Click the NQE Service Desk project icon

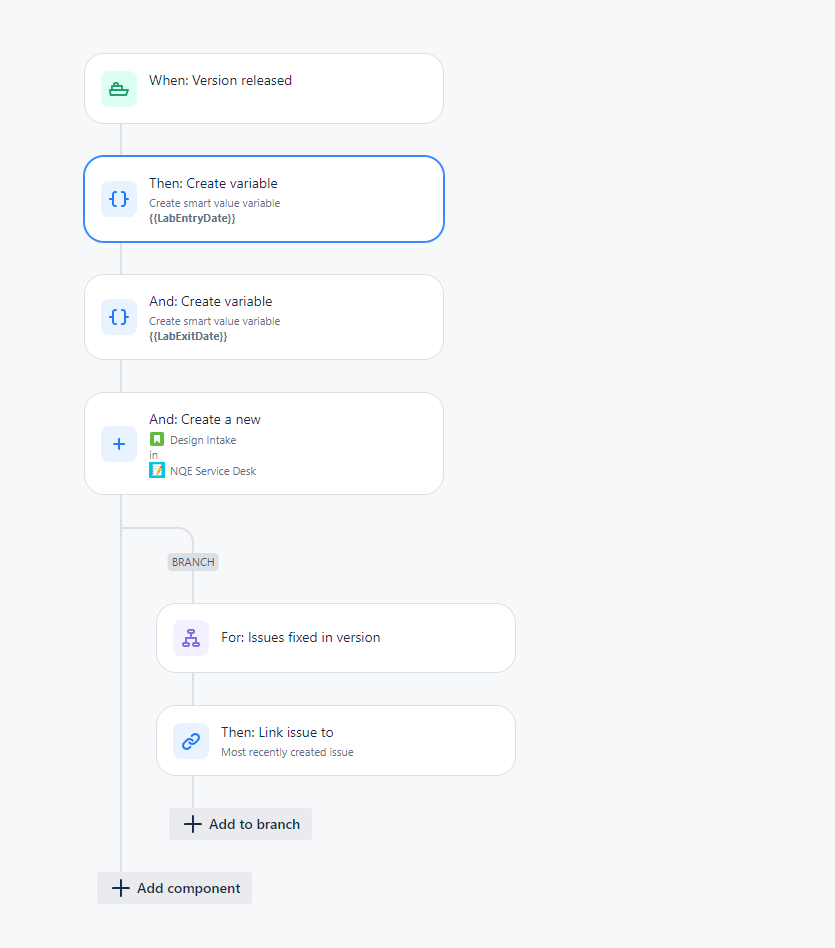tap(156, 470)
